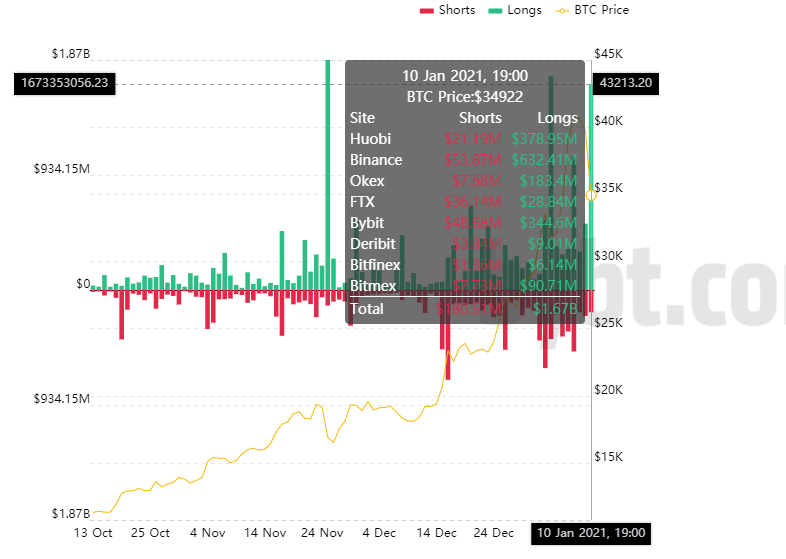Click the 43213.20 right axis value label

[x=626, y=83]
